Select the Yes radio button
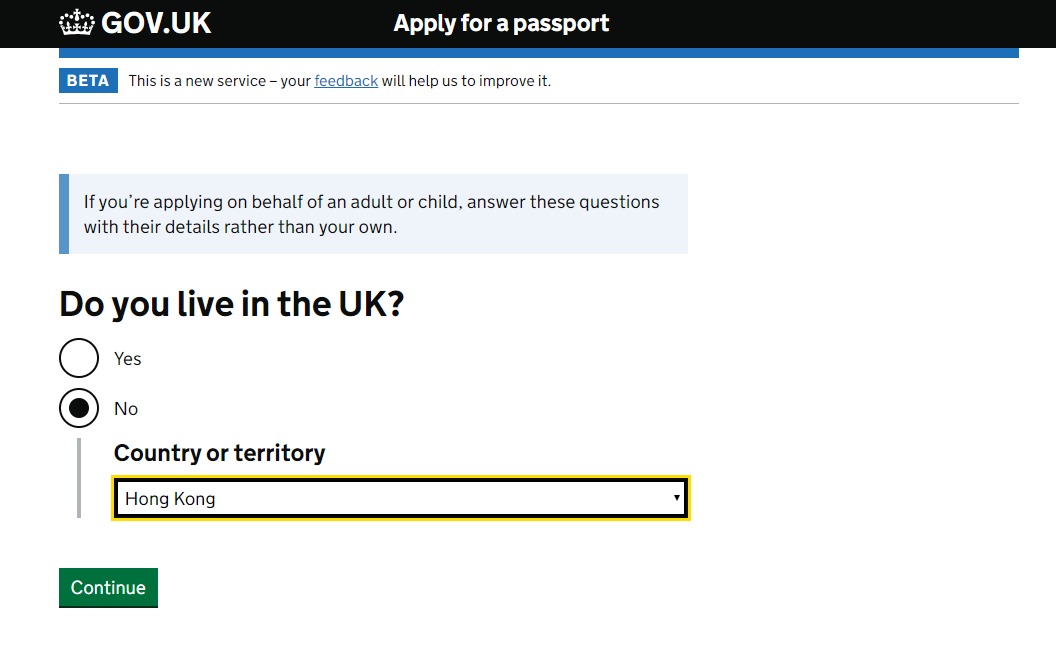 79,358
